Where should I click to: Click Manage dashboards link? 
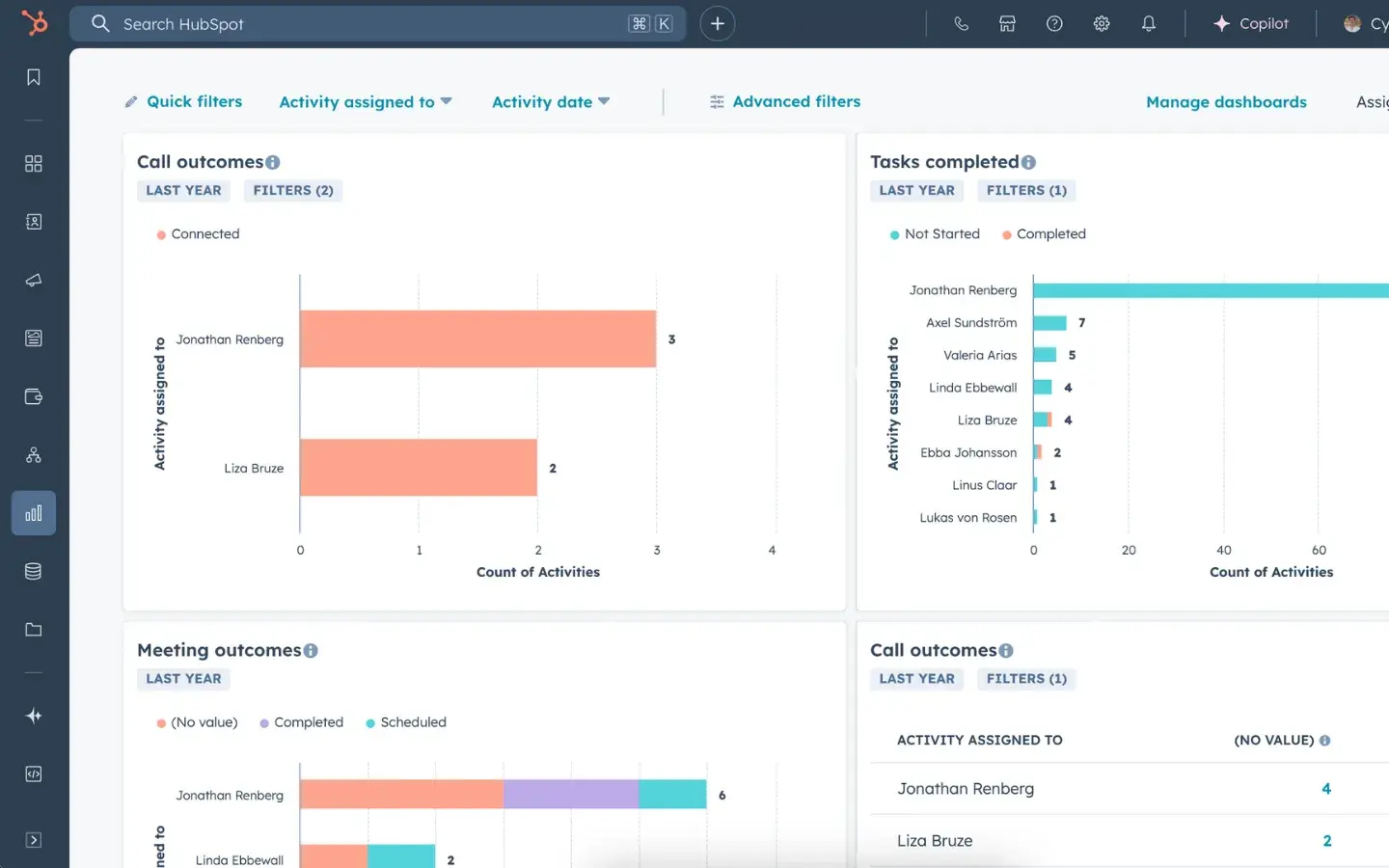[1226, 102]
